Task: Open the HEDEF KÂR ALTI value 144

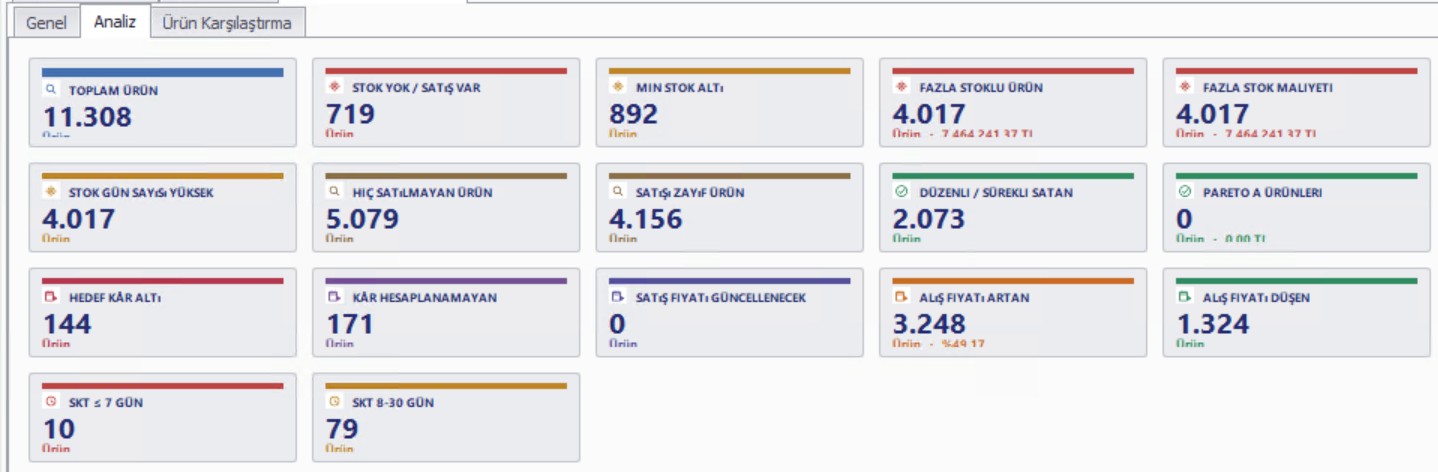Action: click(68, 324)
